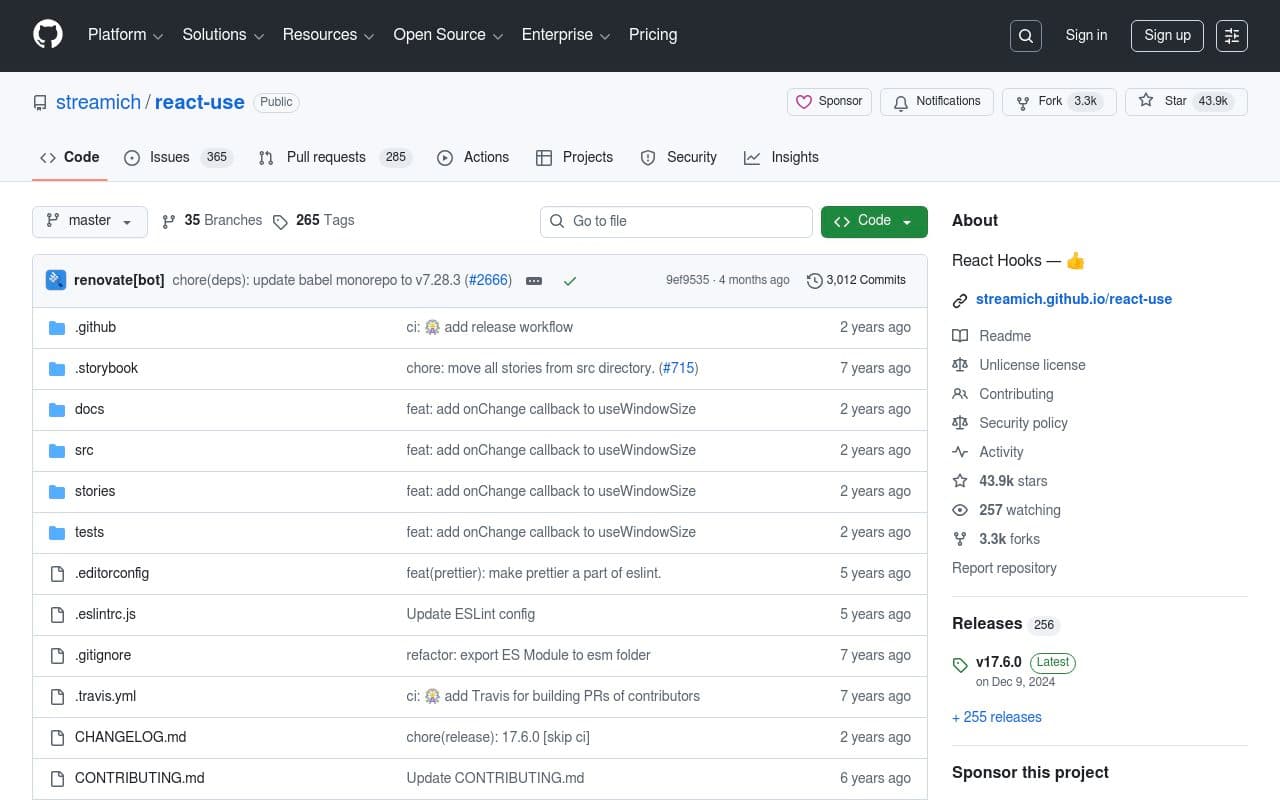Click the green commit status checkmark
Viewport: 1280px width, 800px height.
[570, 281]
